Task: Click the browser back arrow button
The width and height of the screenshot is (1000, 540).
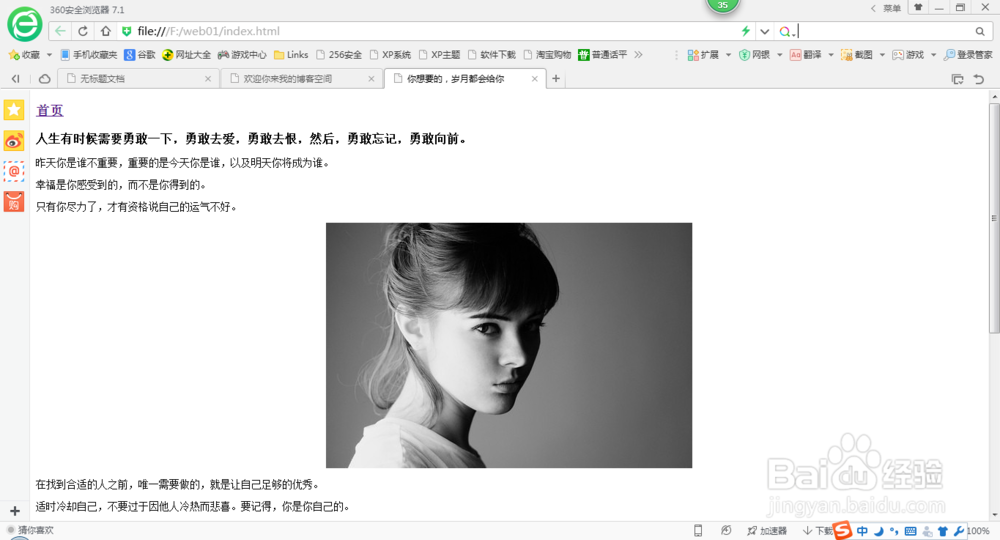Action: 60,31
